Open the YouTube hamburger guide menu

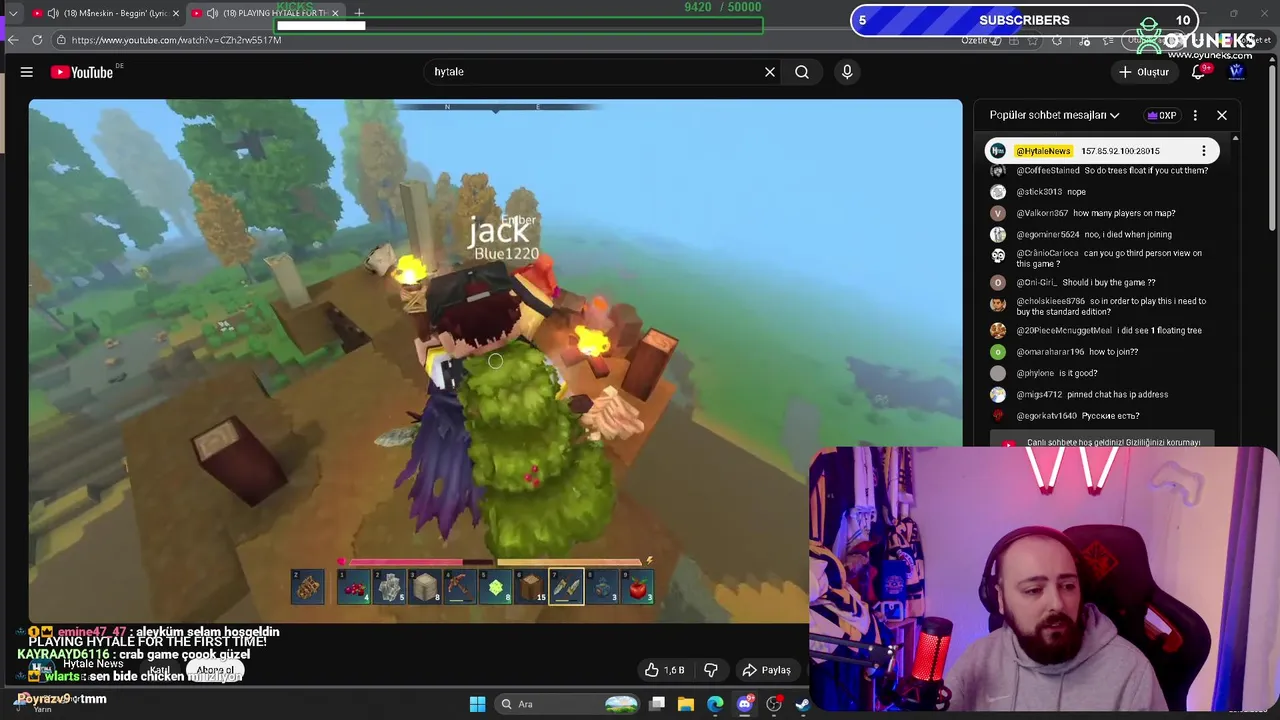click(x=27, y=72)
